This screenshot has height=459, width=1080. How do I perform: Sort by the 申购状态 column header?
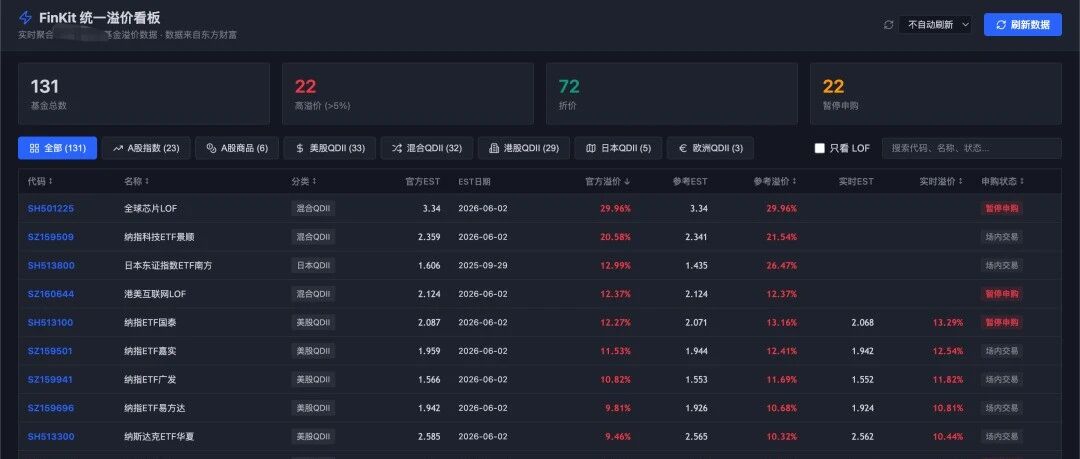pos(1003,181)
